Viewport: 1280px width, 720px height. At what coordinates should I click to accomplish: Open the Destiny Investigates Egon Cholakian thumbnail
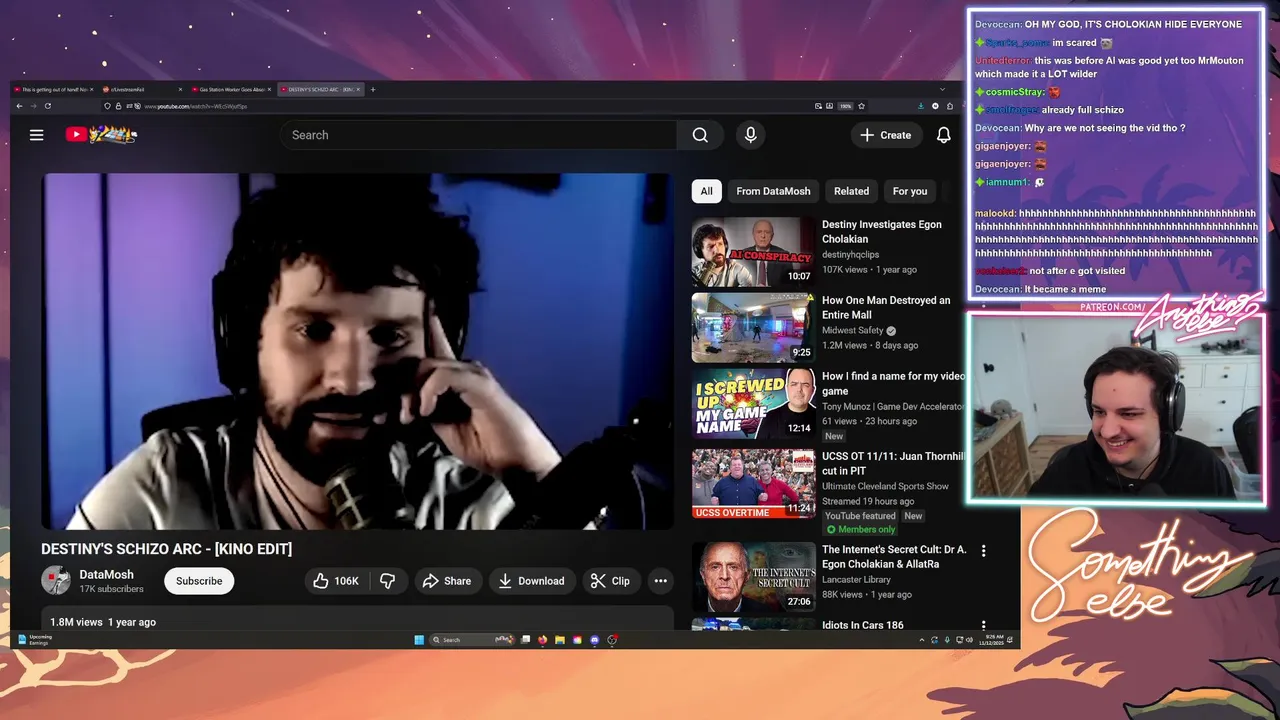coord(753,252)
